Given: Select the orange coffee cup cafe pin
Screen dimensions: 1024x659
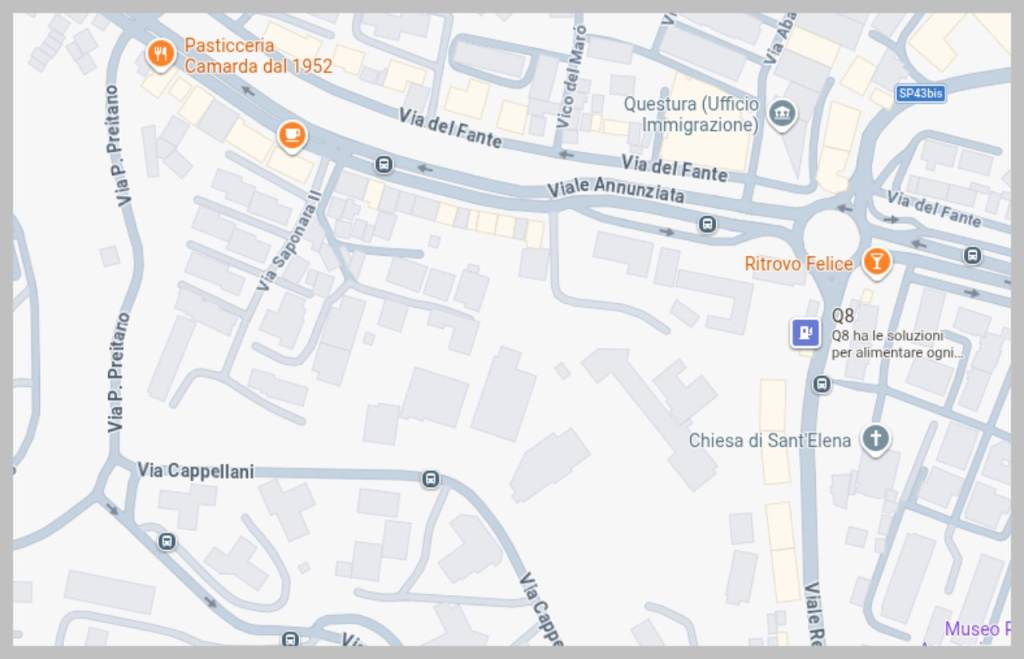Looking at the screenshot, I should (x=292, y=136).
